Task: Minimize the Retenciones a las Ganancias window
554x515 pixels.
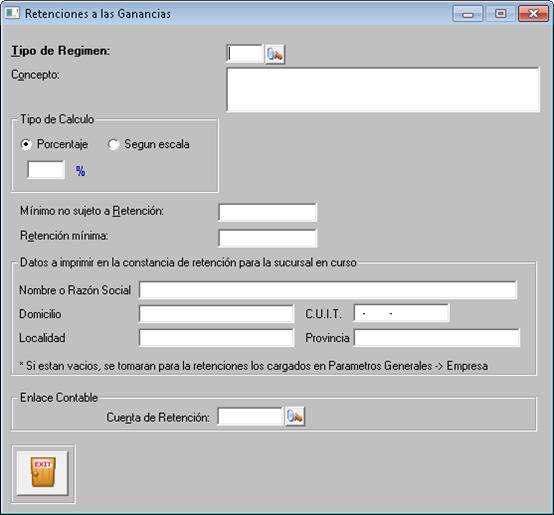Action: [467, 14]
